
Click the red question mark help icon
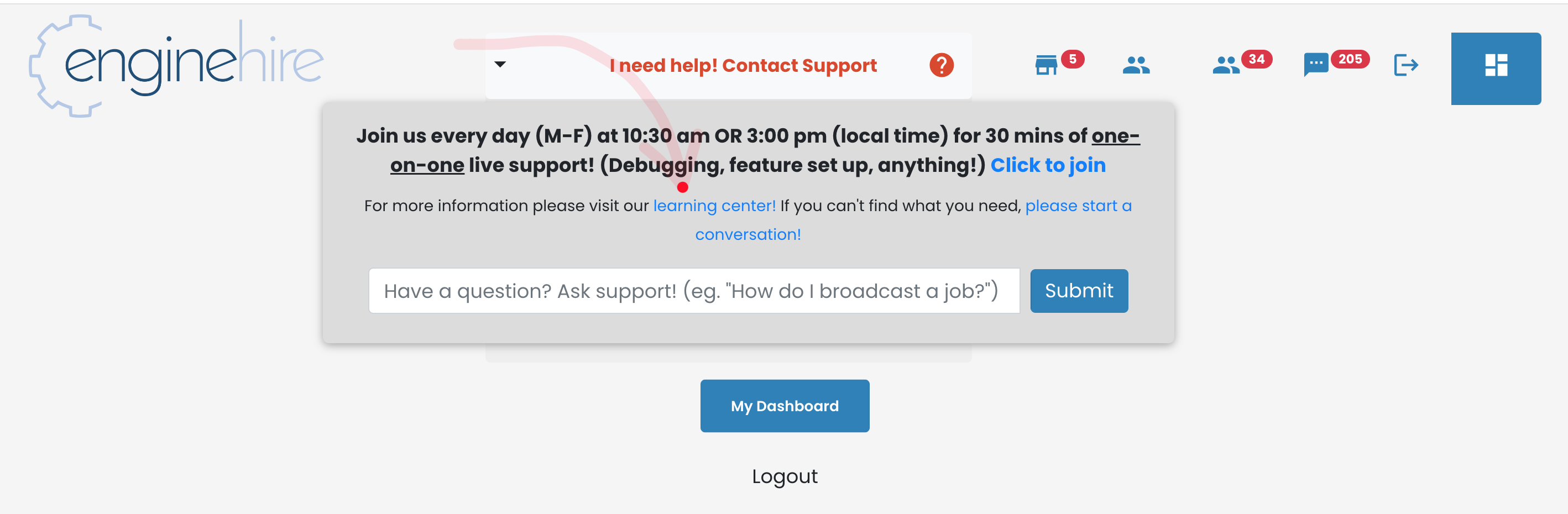[x=941, y=65]
